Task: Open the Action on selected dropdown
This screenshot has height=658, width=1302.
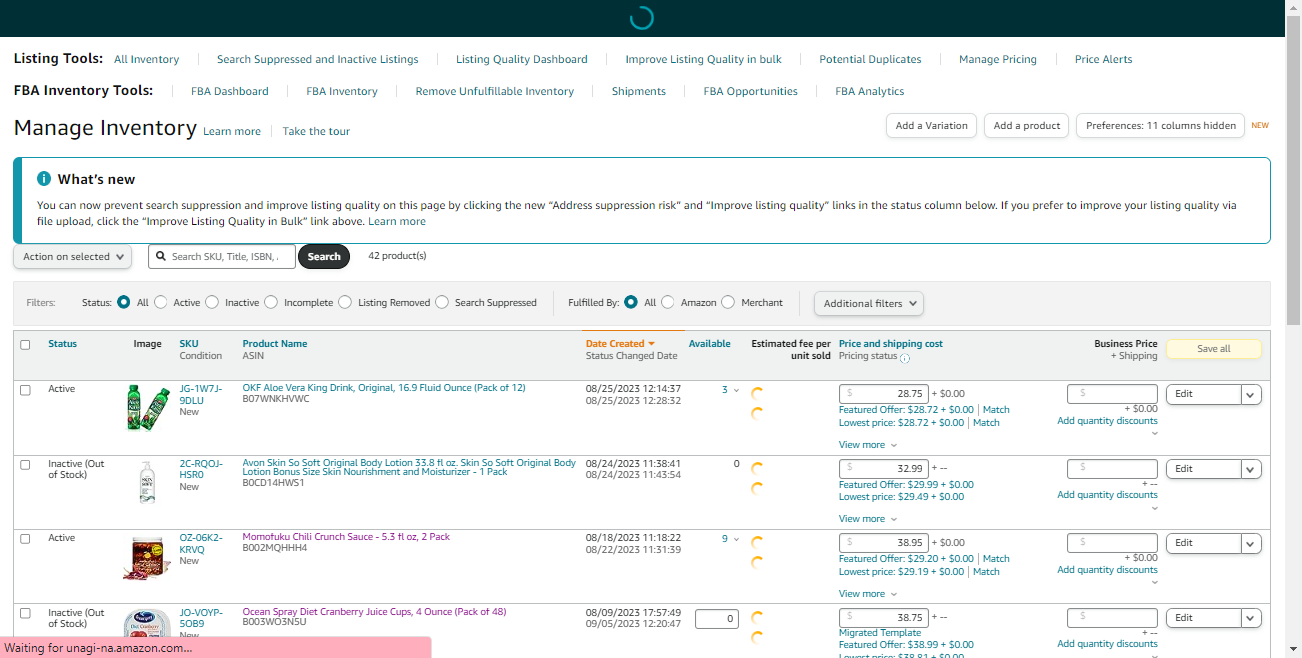Action: tap(72, 257)
